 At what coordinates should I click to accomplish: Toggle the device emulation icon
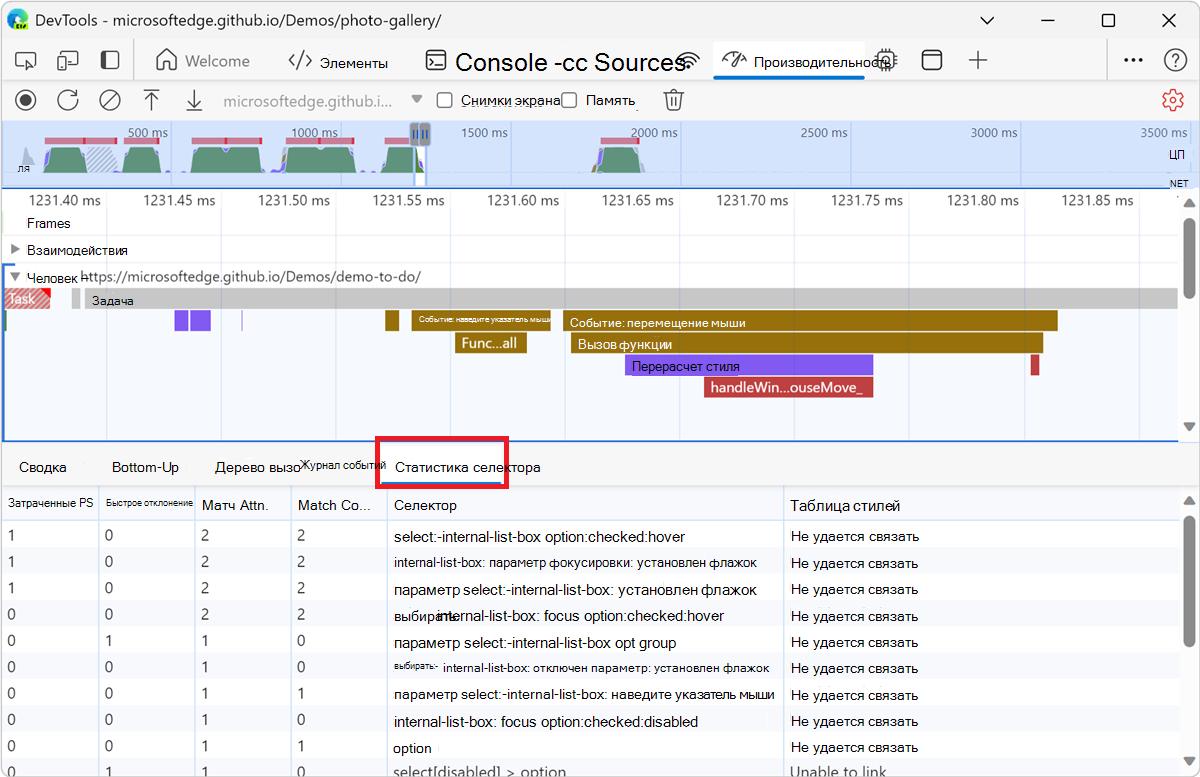[67, 61]
